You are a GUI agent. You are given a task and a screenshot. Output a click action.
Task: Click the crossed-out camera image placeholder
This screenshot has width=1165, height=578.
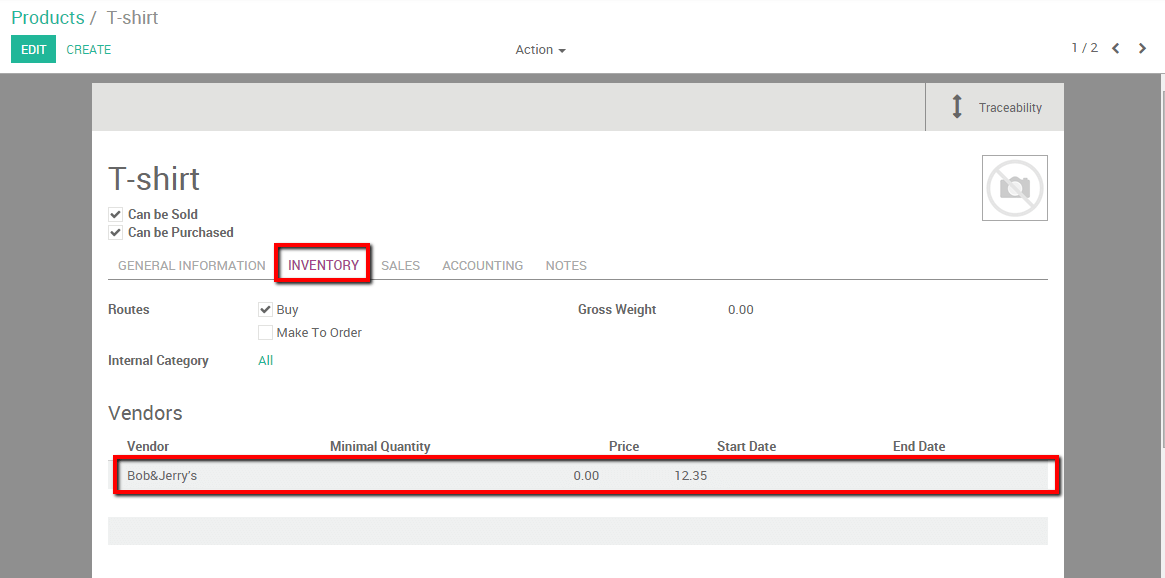pyautogui.click(x=1014, y=187)
